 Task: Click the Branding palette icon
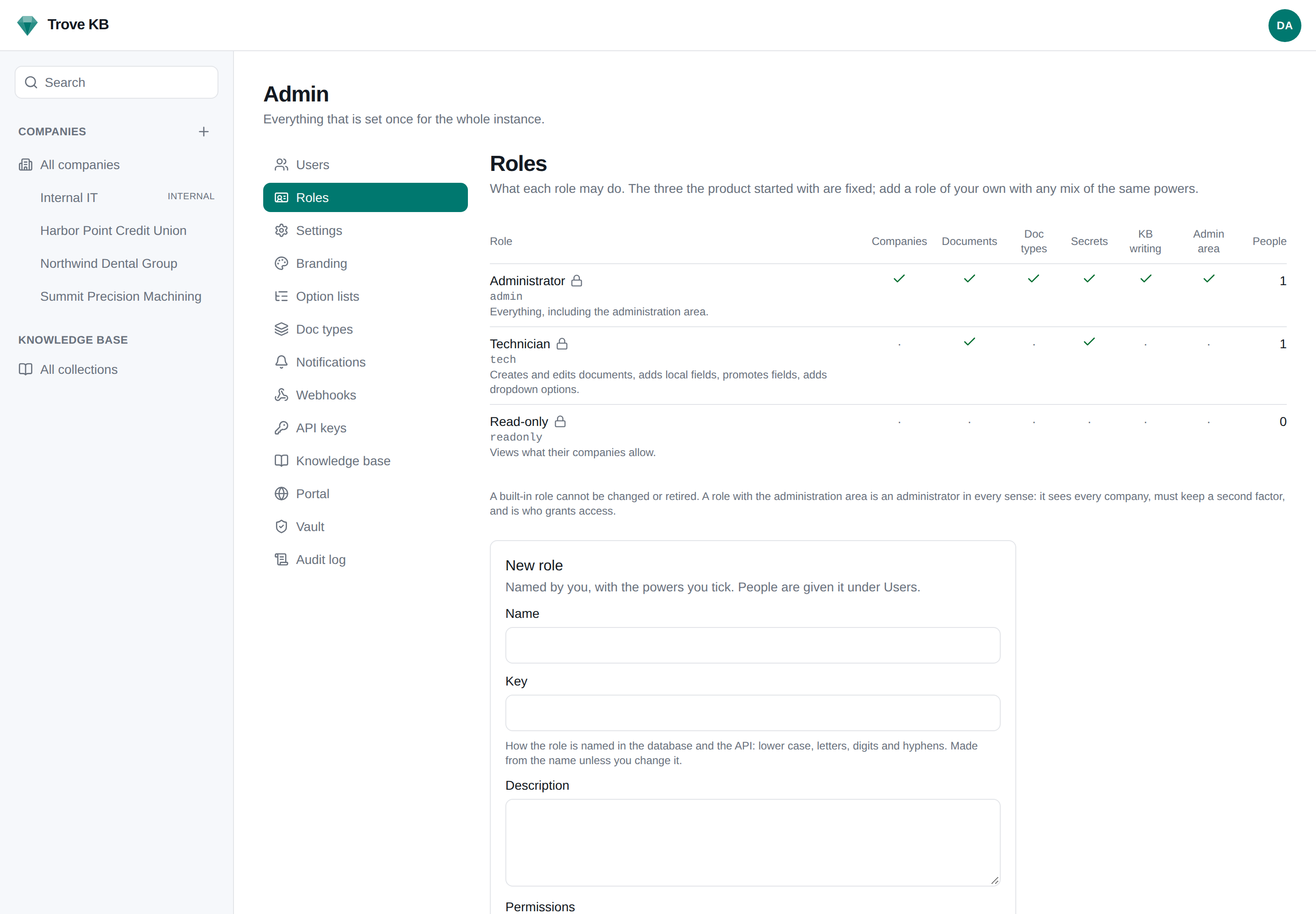click(x=281, y=263)
